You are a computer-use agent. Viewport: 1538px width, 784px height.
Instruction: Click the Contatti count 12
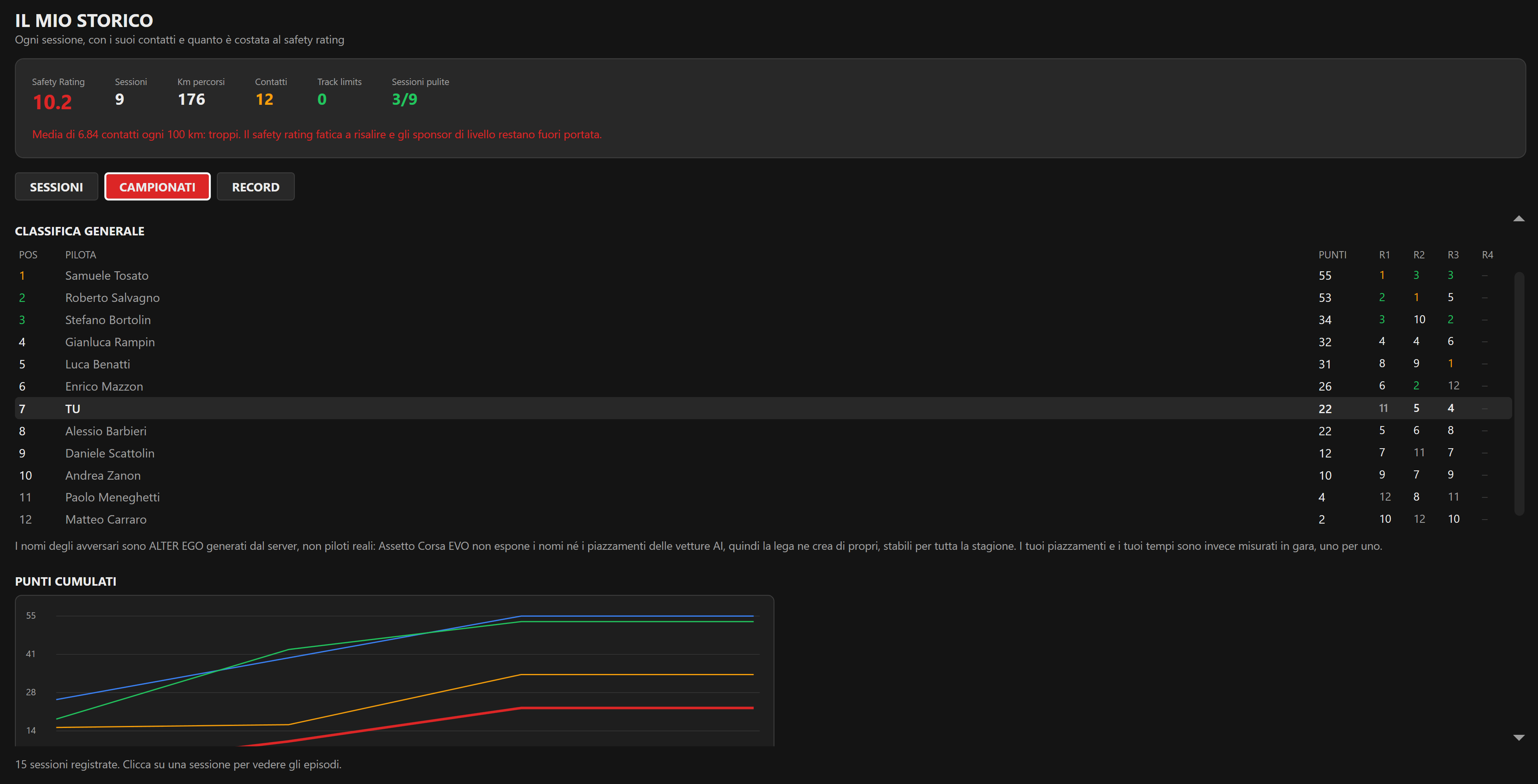tap(264, 99)
